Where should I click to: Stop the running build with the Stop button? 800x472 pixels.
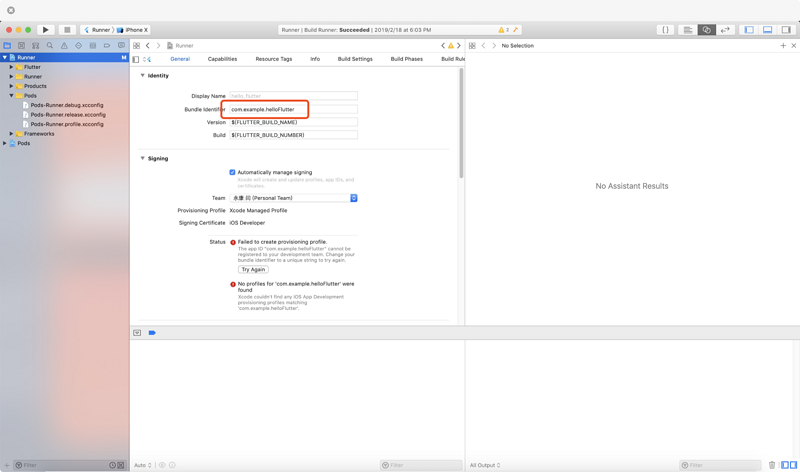67,30
